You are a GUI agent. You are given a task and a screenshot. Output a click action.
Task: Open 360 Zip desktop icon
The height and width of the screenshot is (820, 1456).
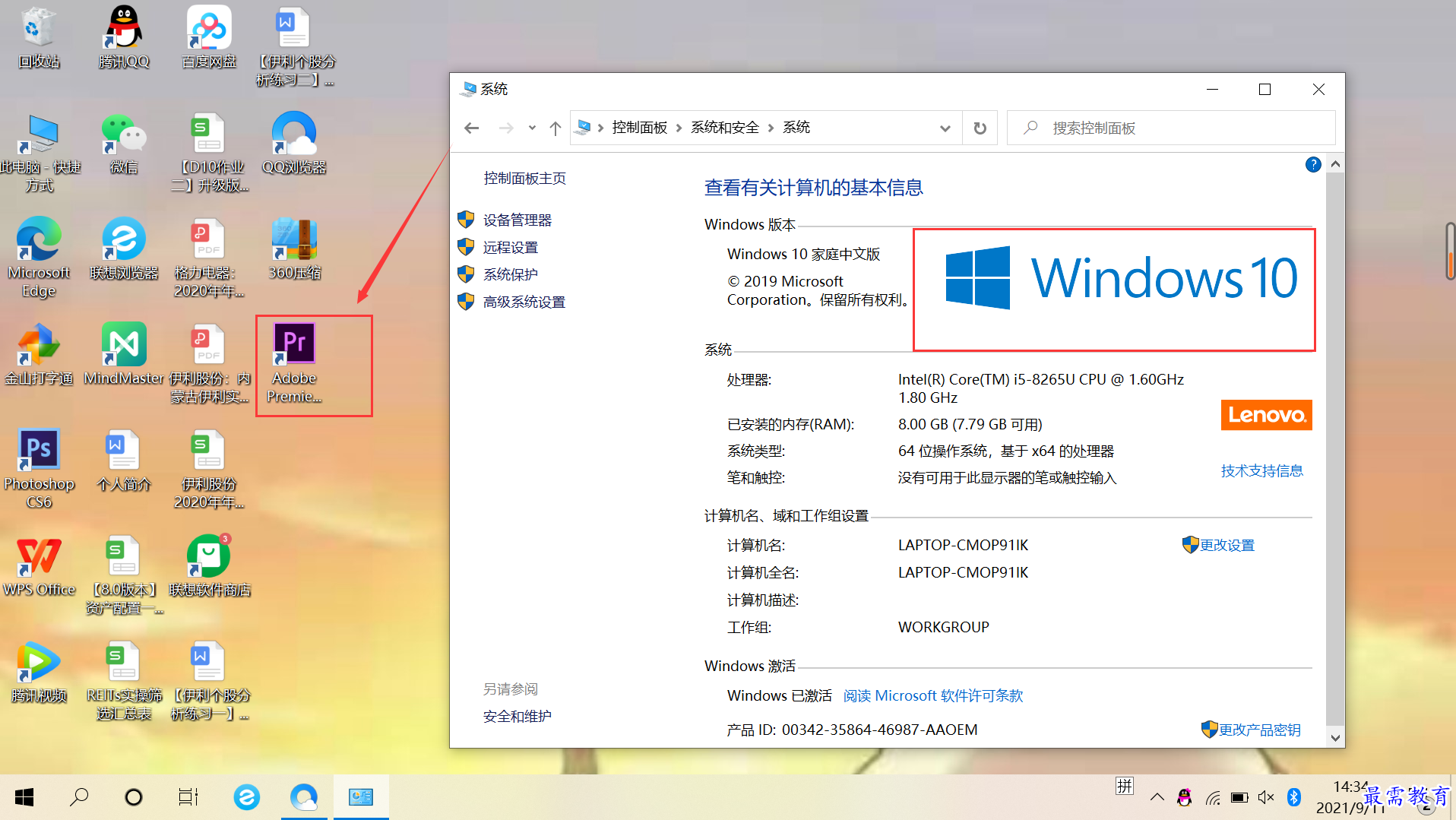click(294, 249)
